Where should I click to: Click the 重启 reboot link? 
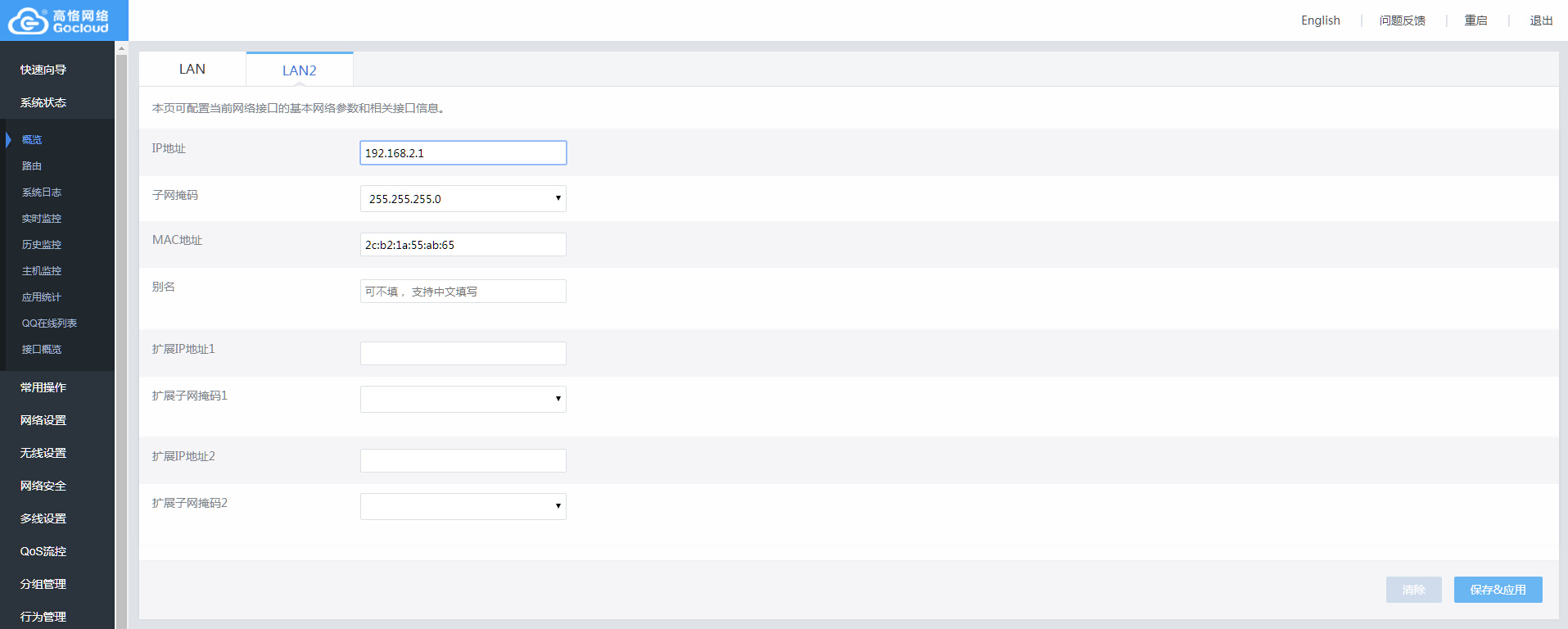coord(1476,20)
